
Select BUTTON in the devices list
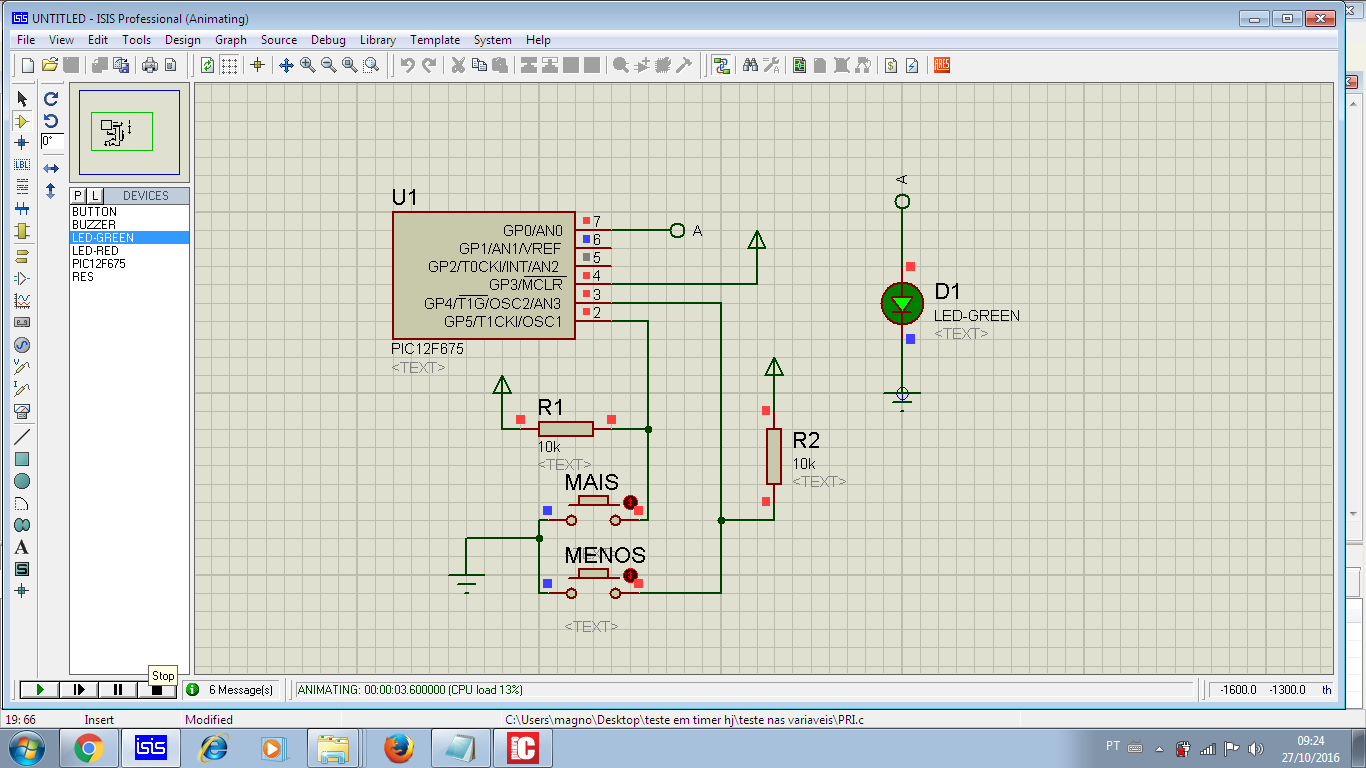coord(129,212)
